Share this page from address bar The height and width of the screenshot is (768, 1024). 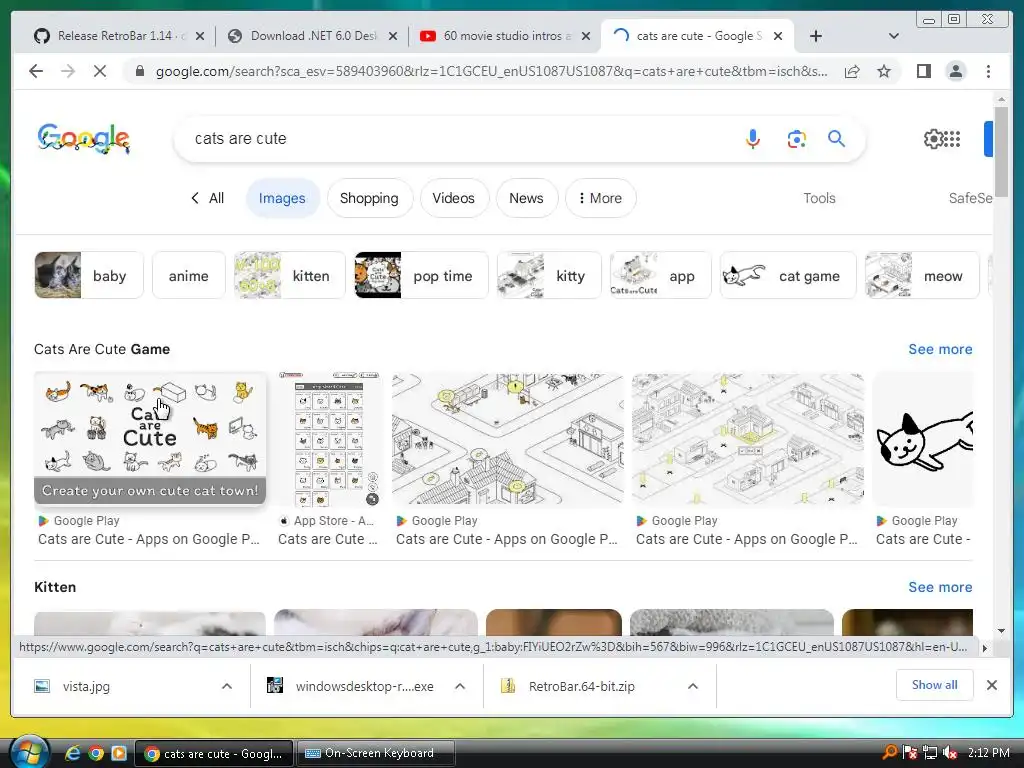[x=852, y=71]
